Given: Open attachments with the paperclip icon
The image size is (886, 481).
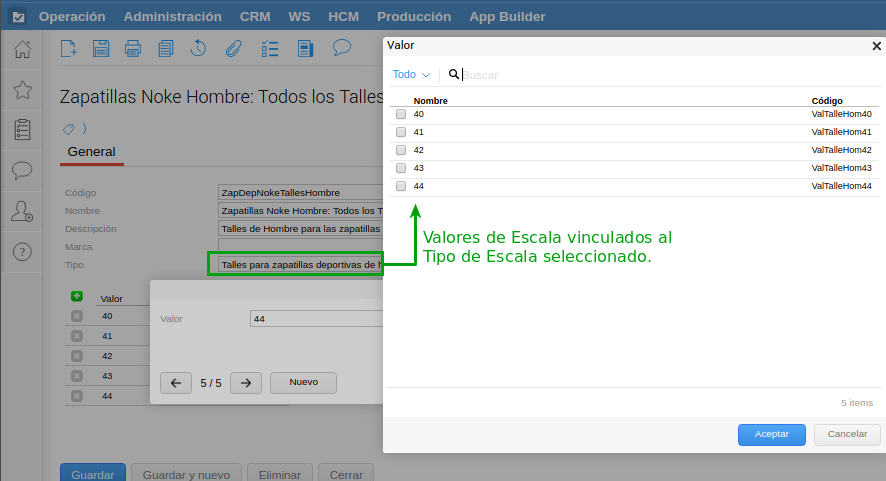Looking at the screenshot, I should pos(233,48).
